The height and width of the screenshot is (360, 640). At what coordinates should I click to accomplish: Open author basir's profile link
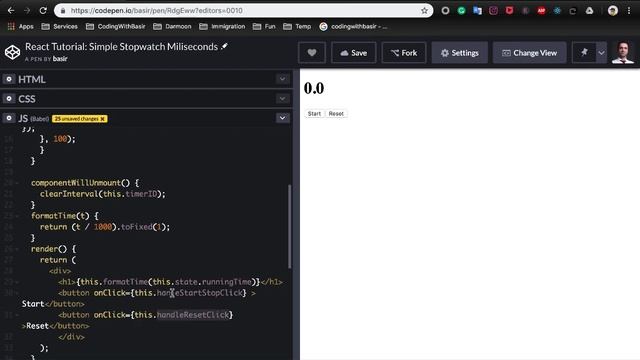[60, 59]
